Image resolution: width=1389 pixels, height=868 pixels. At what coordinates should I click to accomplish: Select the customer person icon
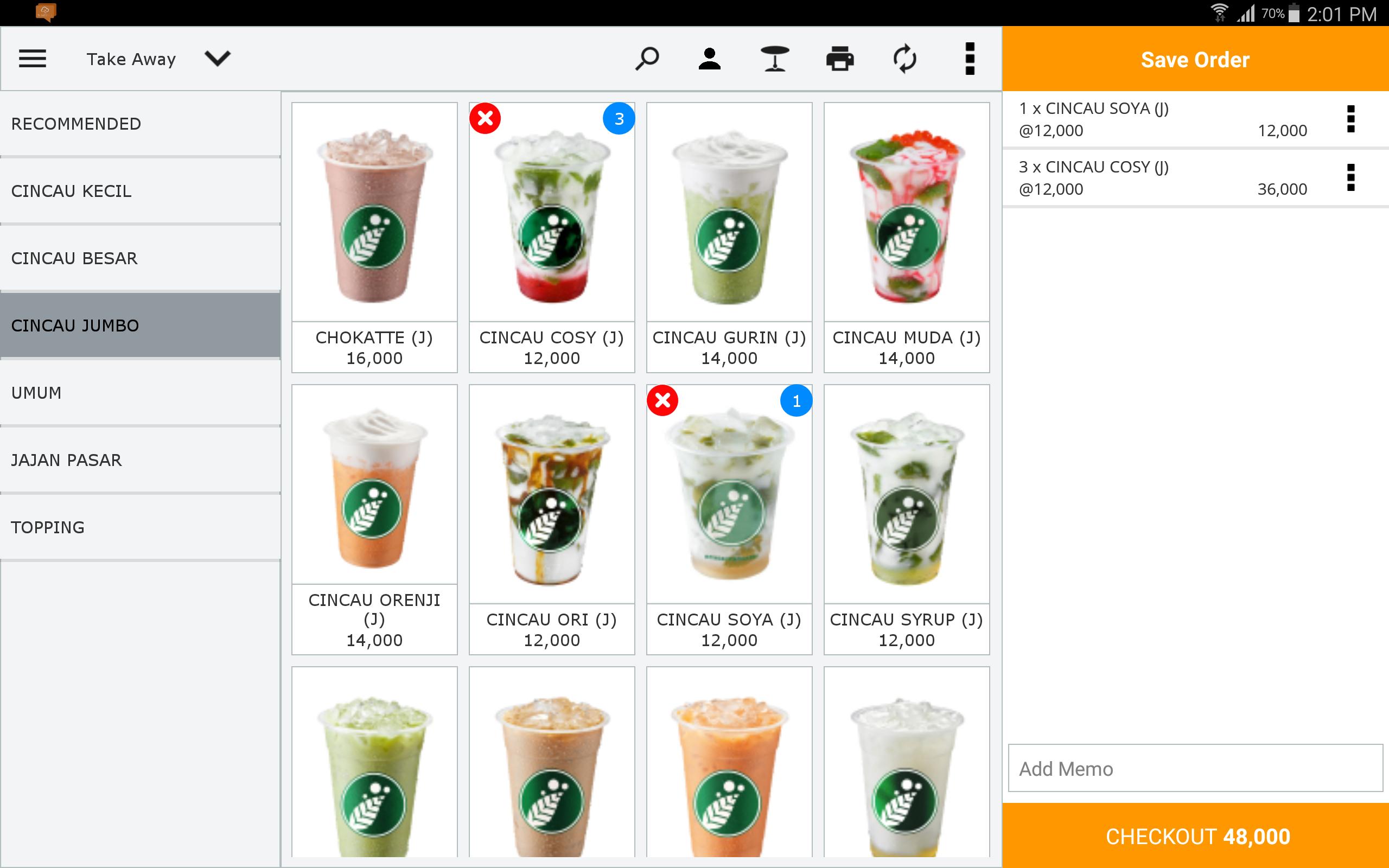coord(710,59)
